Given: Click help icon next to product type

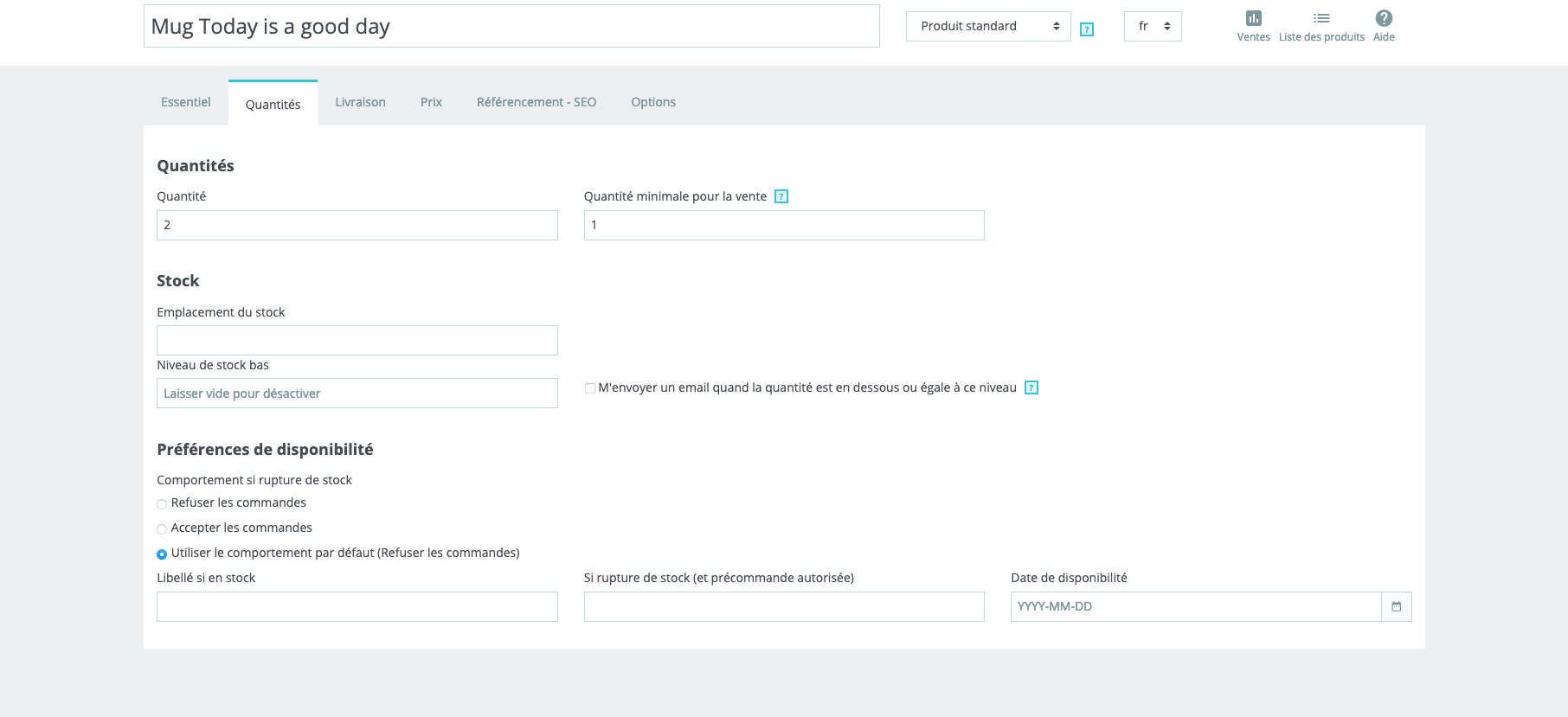Looking at the screenshot, I should click(x=1087, y=29).
